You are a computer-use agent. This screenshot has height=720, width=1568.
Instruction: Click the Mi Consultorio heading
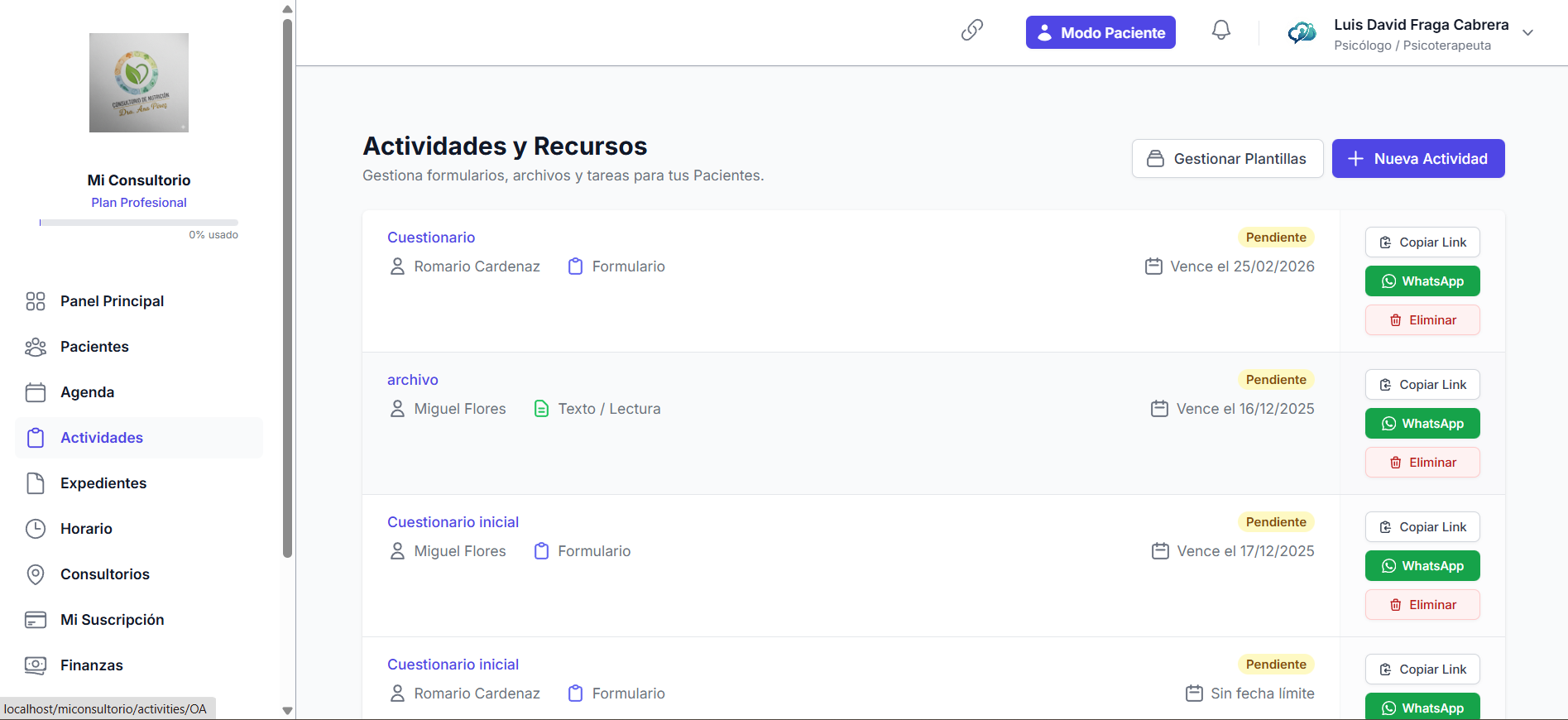point(139,180)
